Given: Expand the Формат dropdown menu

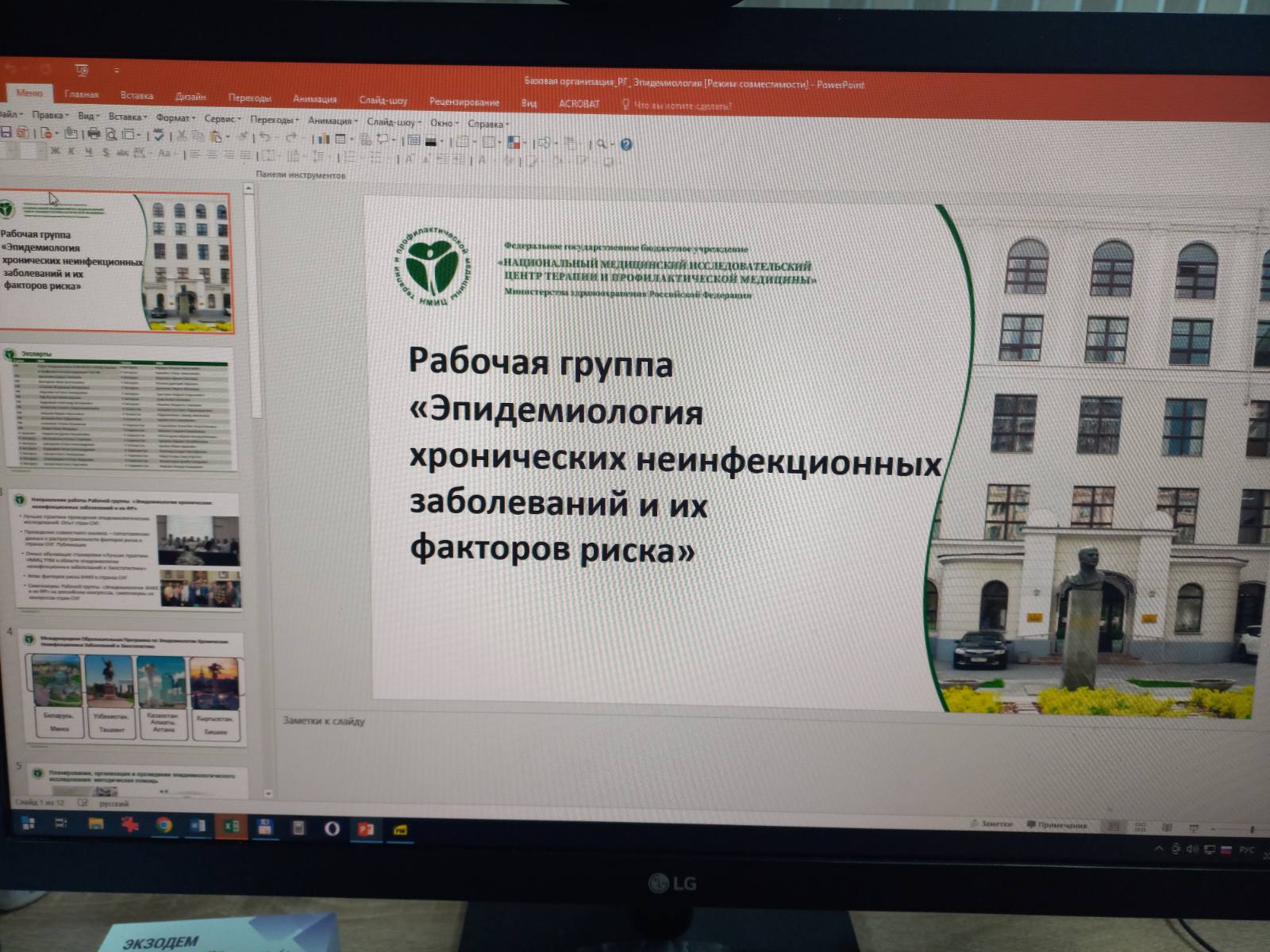Looking at the screenshot, I should click(x=175, y=117).
